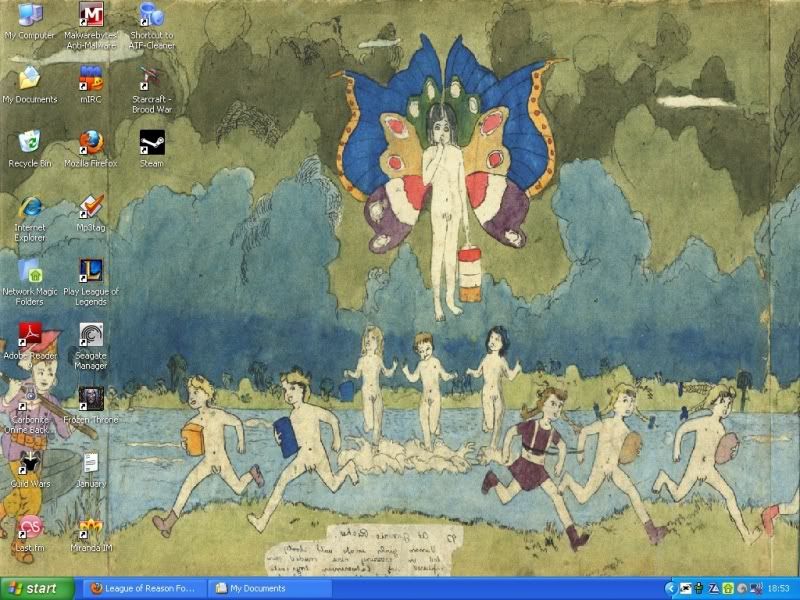Select the Carbonite Online Backup shortcut
Viewport: 800px width, 600px height.
(30, 411)
